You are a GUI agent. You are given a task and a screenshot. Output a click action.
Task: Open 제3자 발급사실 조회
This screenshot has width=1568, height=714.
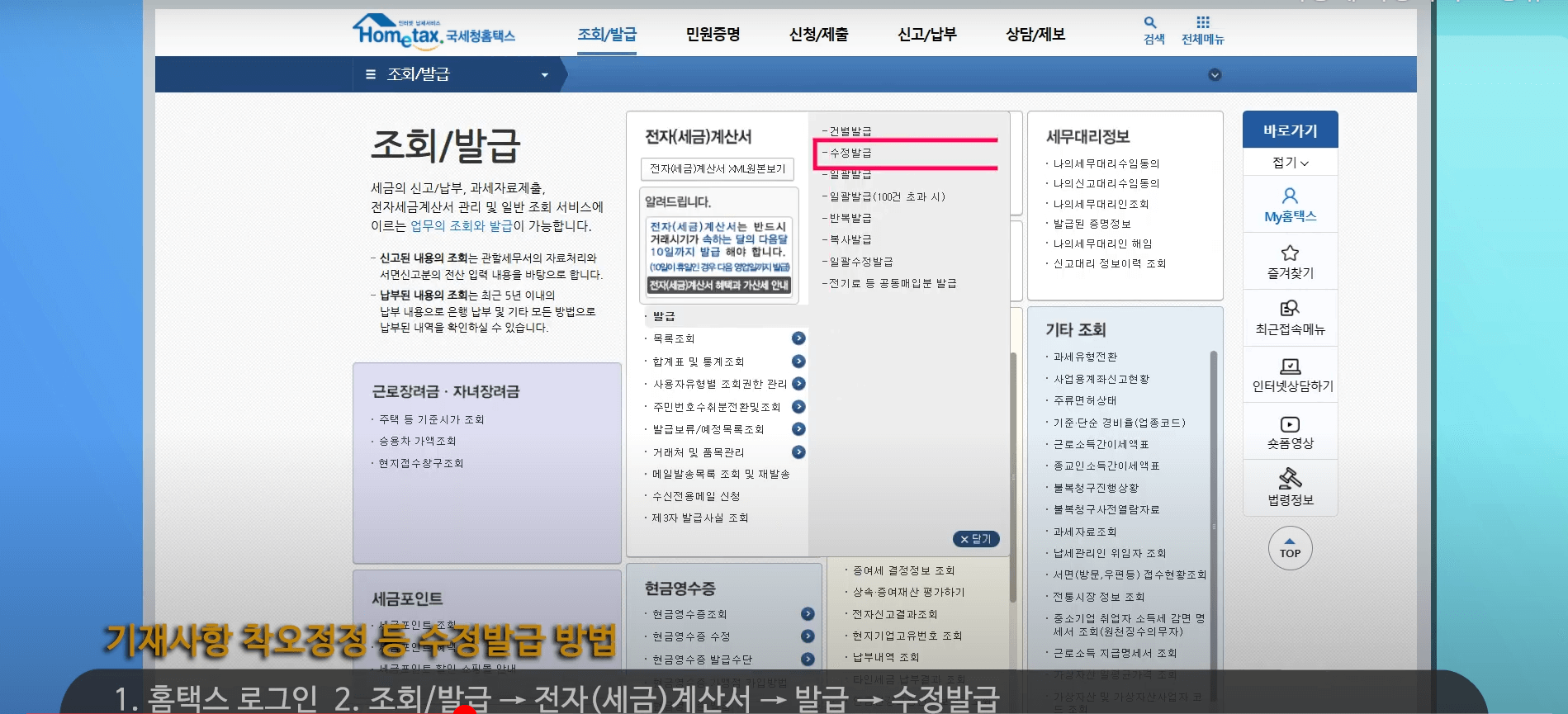pyautogui.click(x=700, y=518)
